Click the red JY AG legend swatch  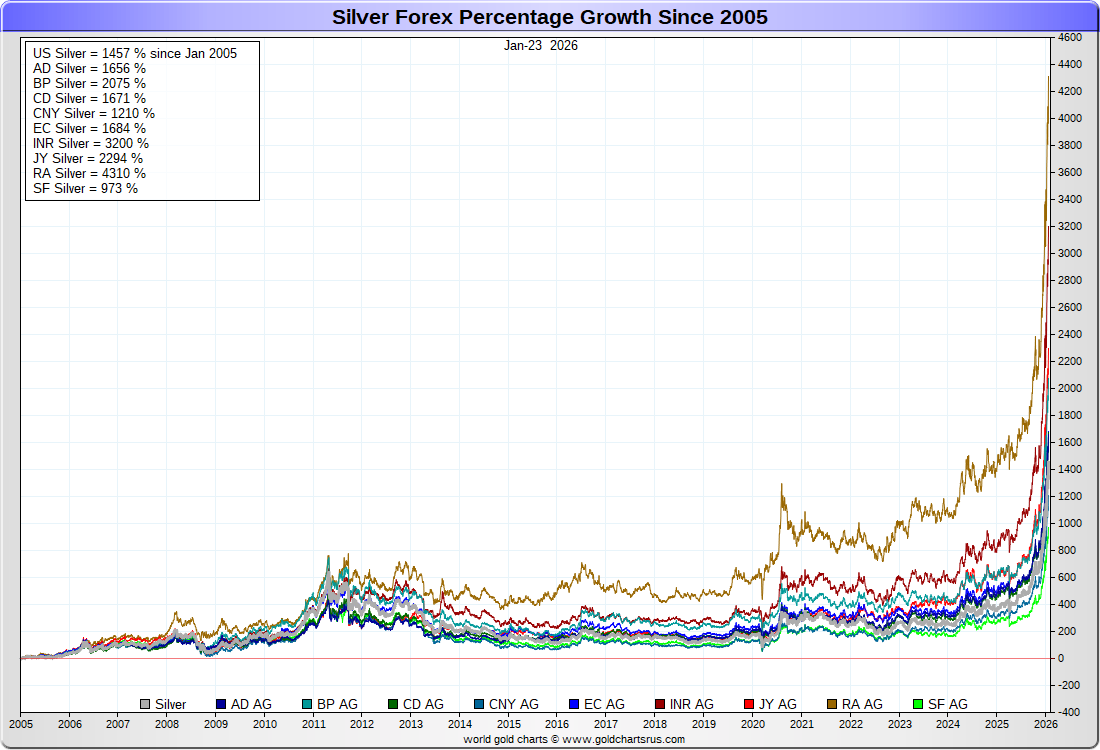pos(749,704)
